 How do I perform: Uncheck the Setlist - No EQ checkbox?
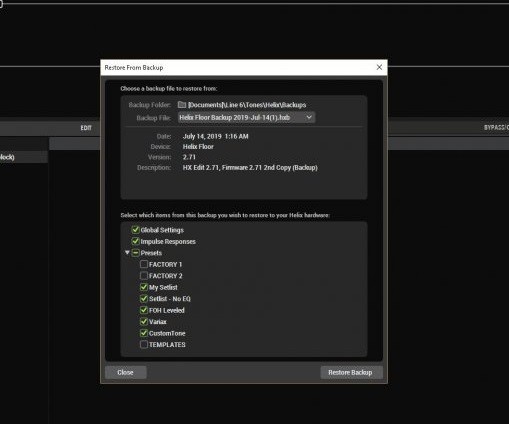click(144, 299)
